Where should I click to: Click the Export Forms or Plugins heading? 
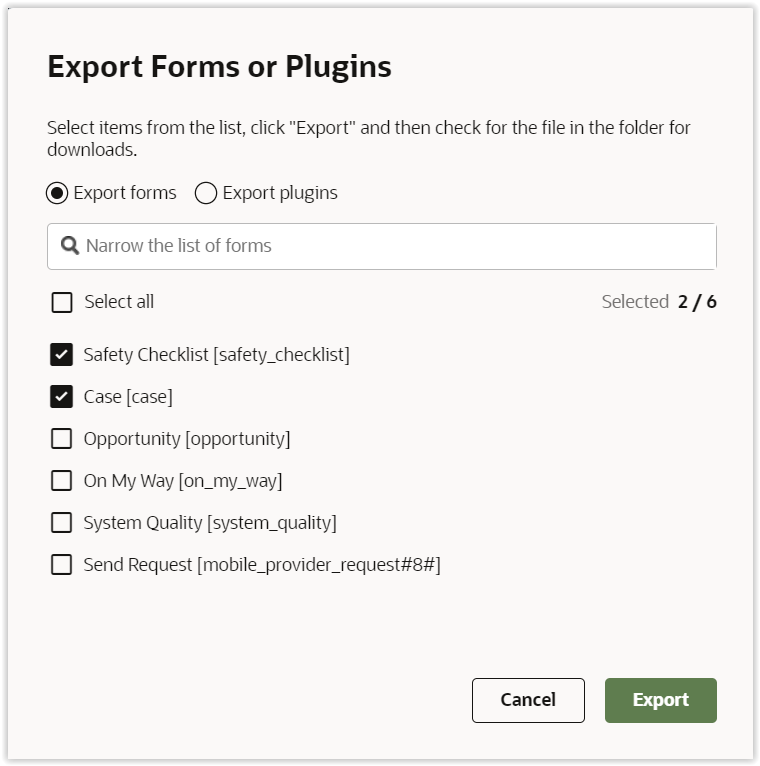pyautogui.click(x=219, y=67)
